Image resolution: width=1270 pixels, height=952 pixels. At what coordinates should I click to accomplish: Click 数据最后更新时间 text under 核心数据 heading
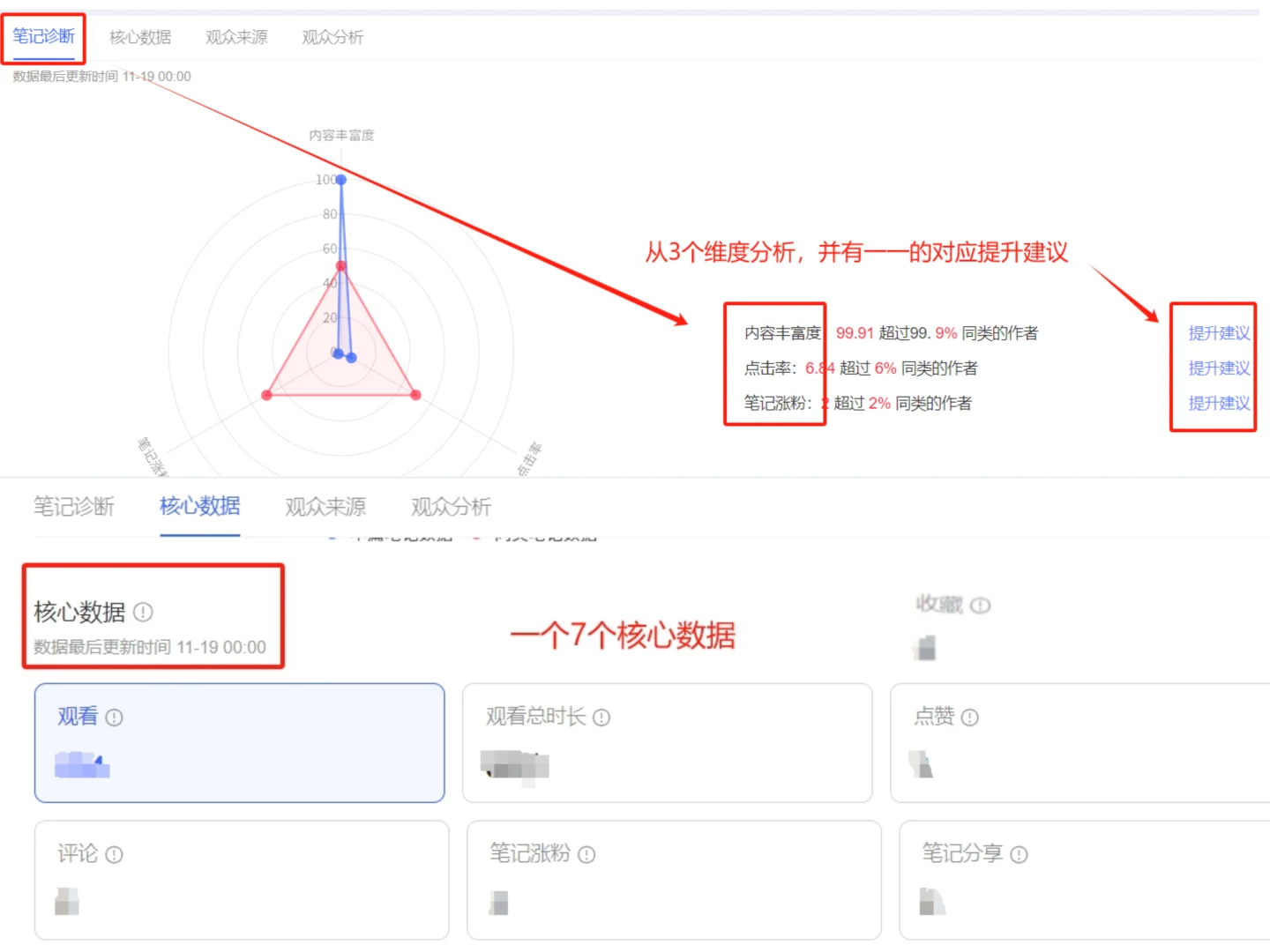point(150,648)
